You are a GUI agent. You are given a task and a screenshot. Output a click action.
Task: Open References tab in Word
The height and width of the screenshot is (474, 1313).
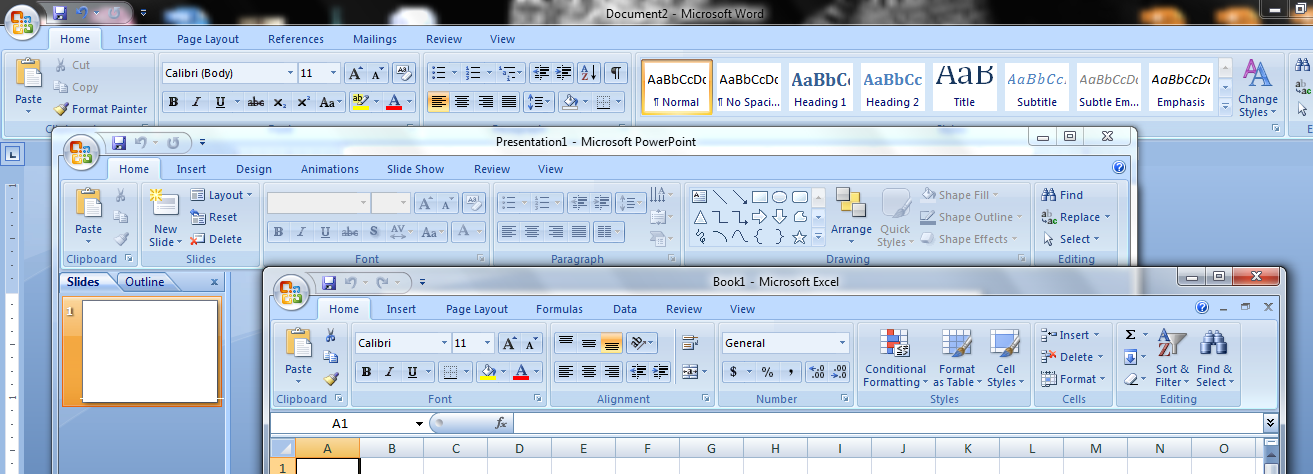[x=296, y=40]
